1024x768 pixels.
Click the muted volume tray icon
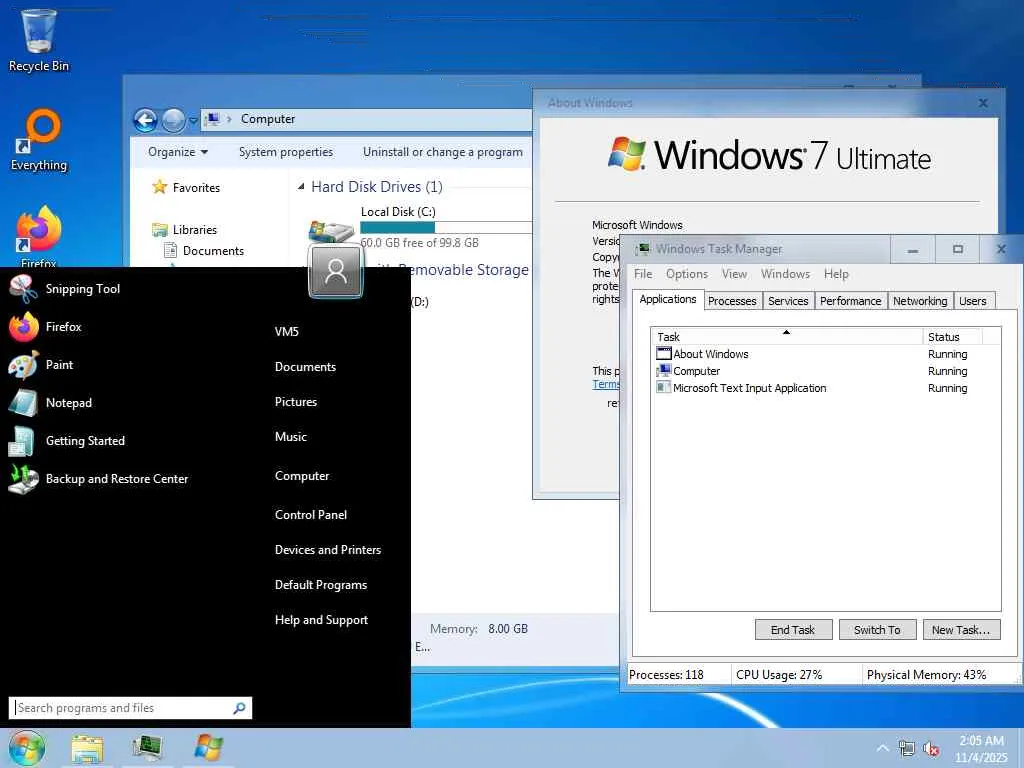pos(931,748)
